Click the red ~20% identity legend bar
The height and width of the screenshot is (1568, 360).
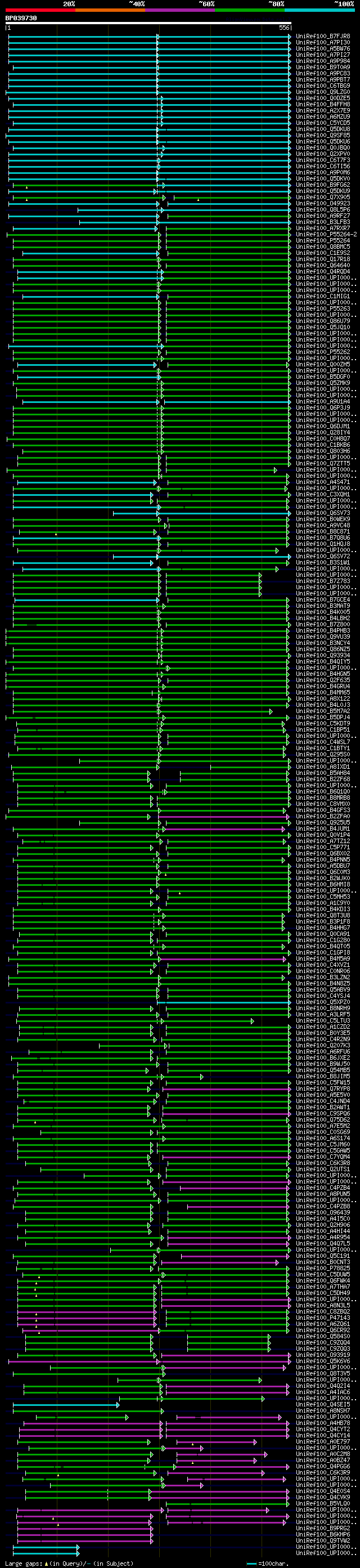click(40, 10)
